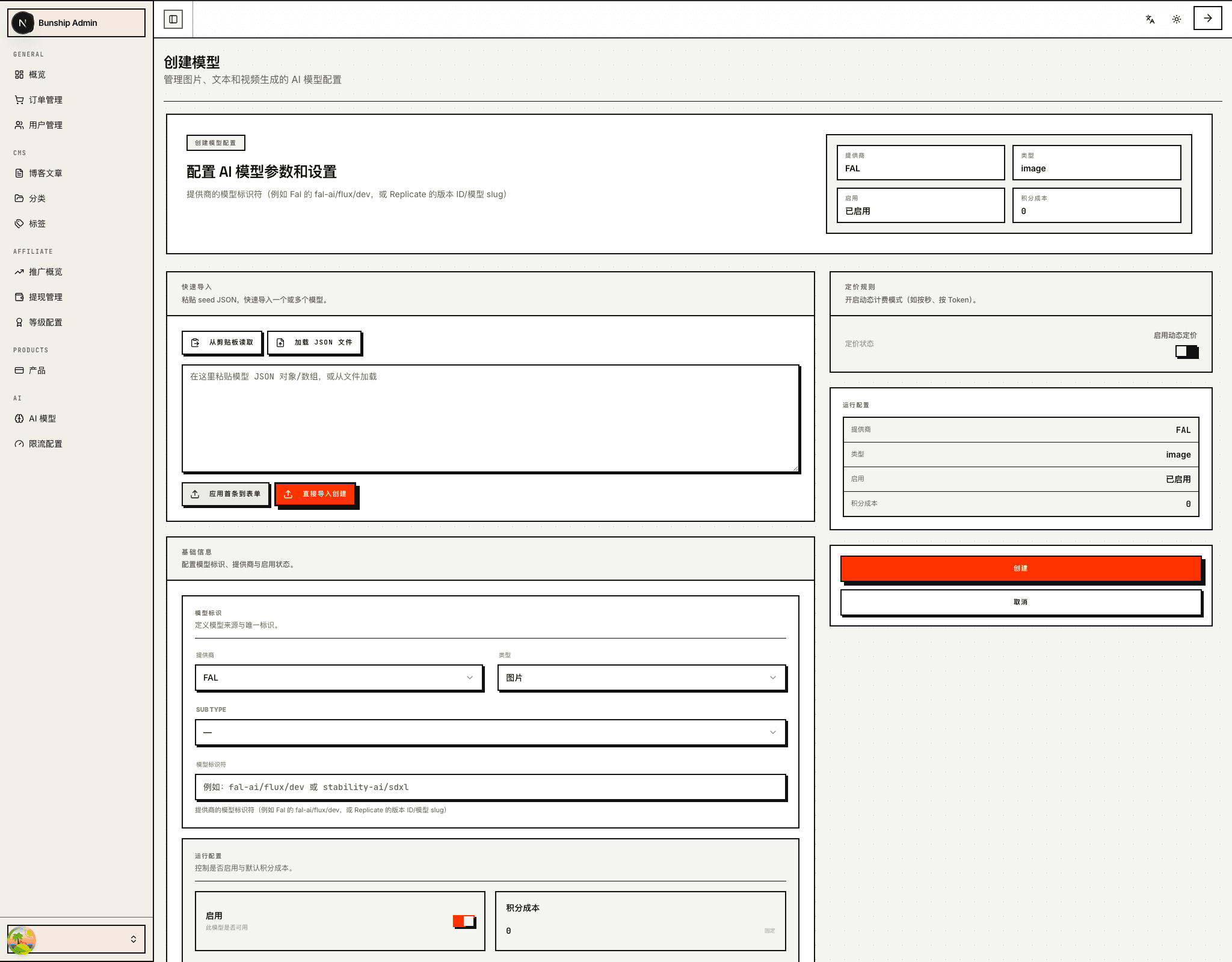Expand the SUB TYPE dropdown
Screen dimensions: 1232x962
pyautogui.click(x=490, y=732)
